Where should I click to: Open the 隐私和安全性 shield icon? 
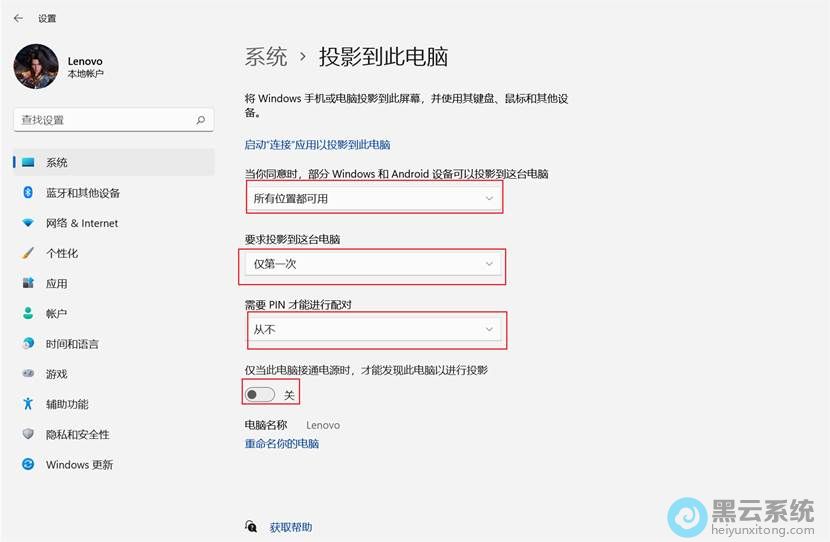28,434
